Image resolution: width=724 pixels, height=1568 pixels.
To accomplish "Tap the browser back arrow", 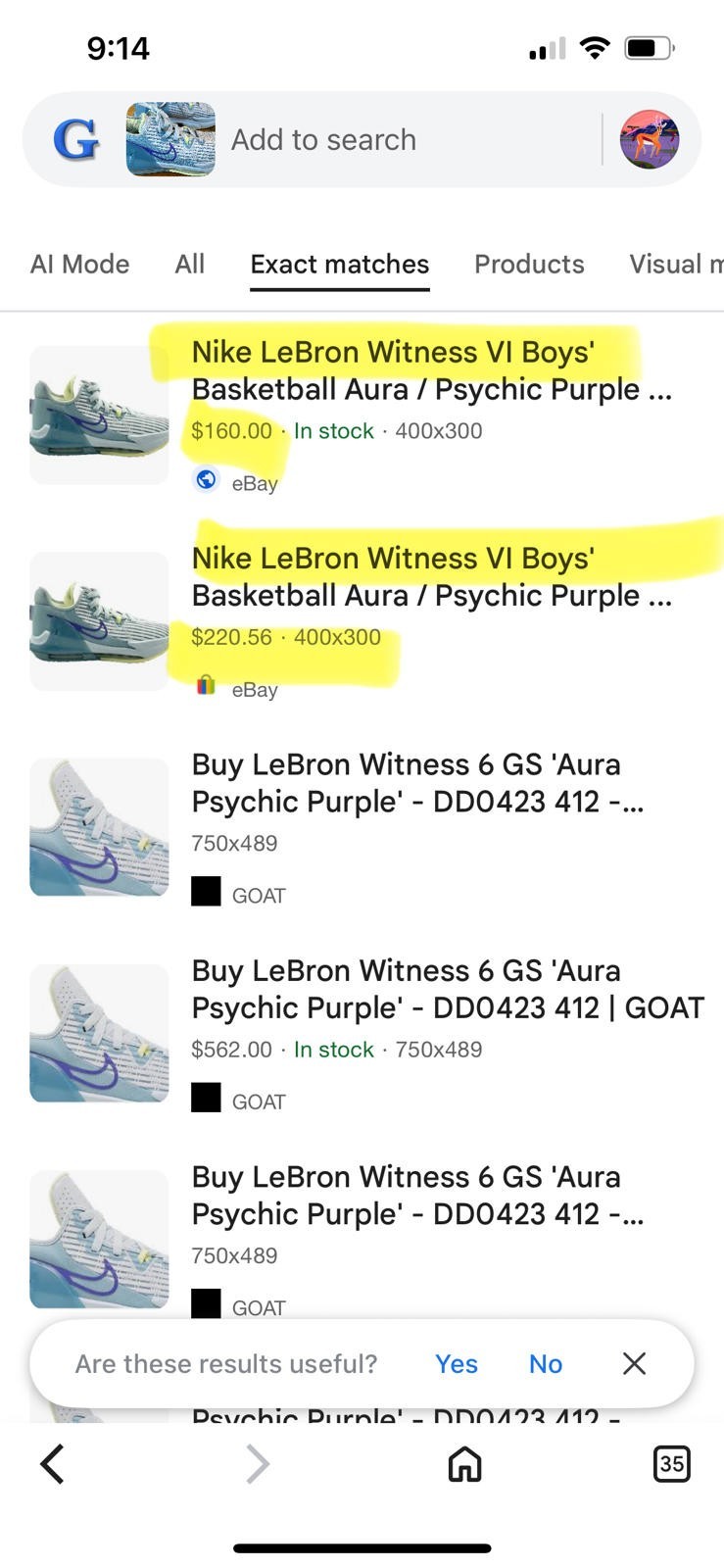I will pos(53,1464).
